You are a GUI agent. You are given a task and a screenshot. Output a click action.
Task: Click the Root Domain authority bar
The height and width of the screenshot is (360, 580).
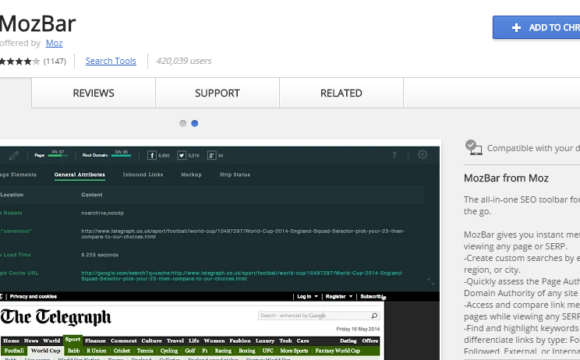pyautogui.click(x=121, y=156)
